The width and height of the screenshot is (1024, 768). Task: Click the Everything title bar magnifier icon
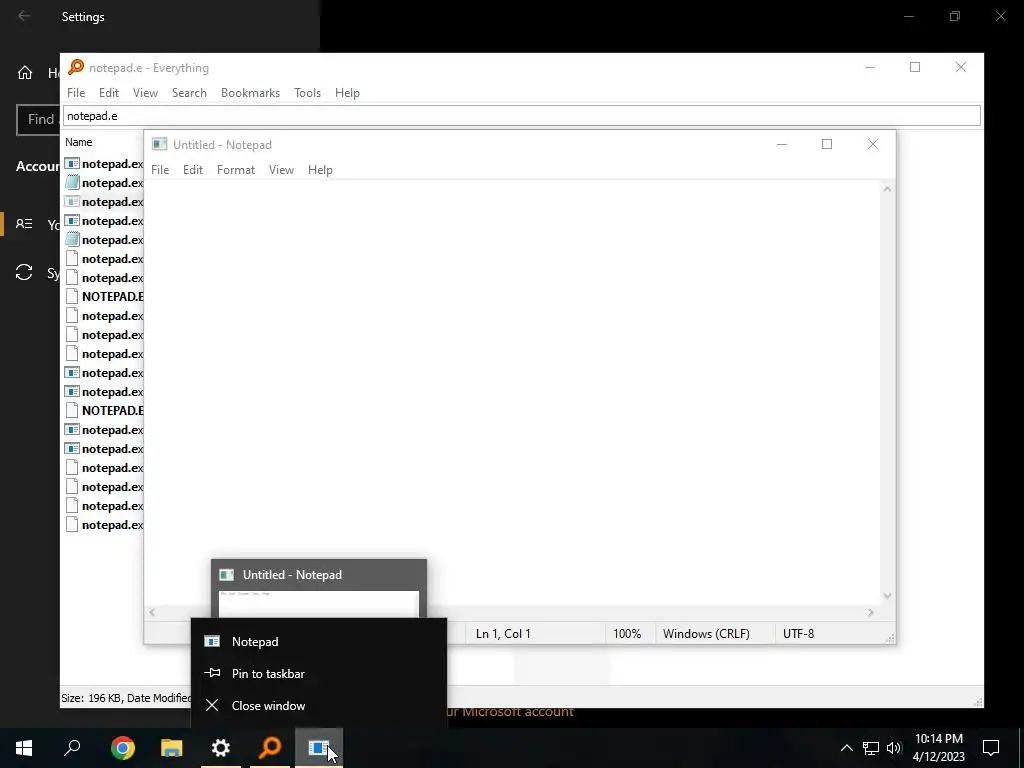click(x=76, y=67)
